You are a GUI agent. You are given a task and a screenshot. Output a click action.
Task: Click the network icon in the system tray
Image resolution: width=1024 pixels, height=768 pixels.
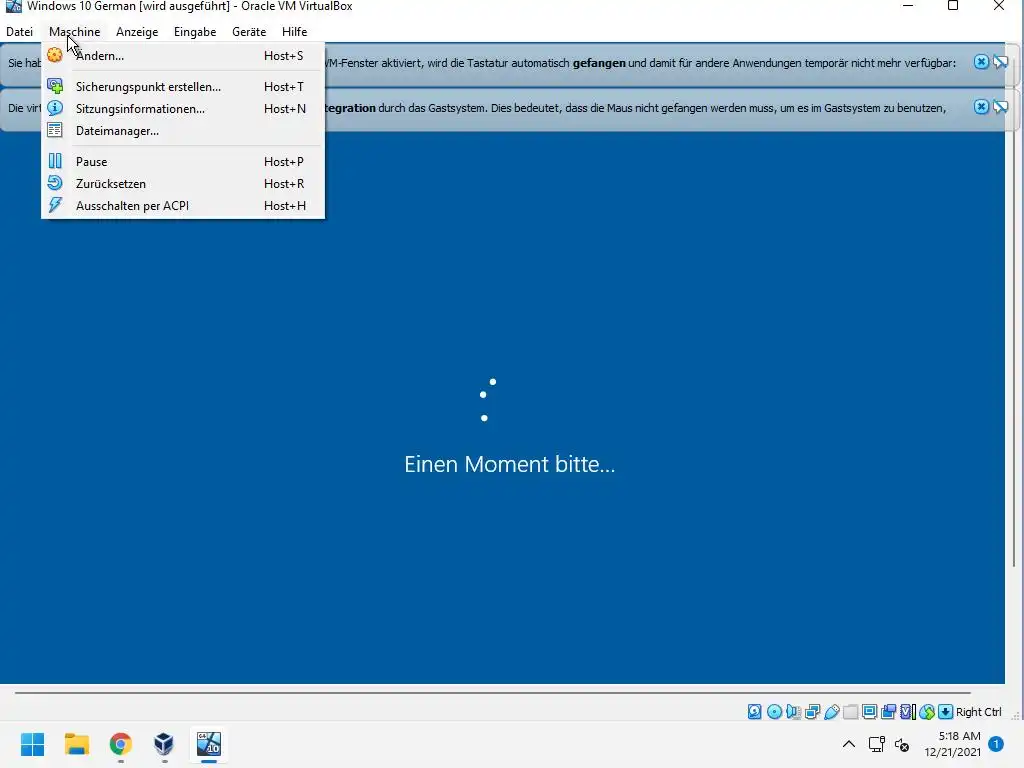click(x=876, y=744)
